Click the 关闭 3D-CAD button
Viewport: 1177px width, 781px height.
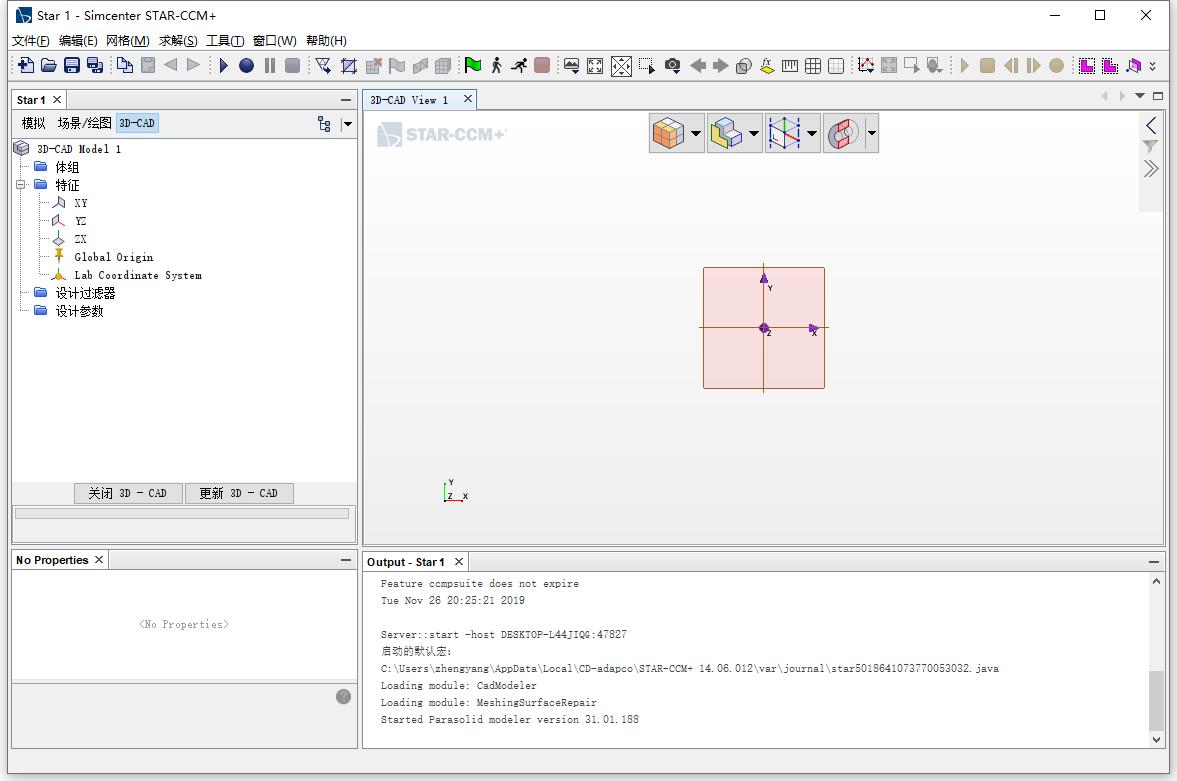tap(128, 493)
